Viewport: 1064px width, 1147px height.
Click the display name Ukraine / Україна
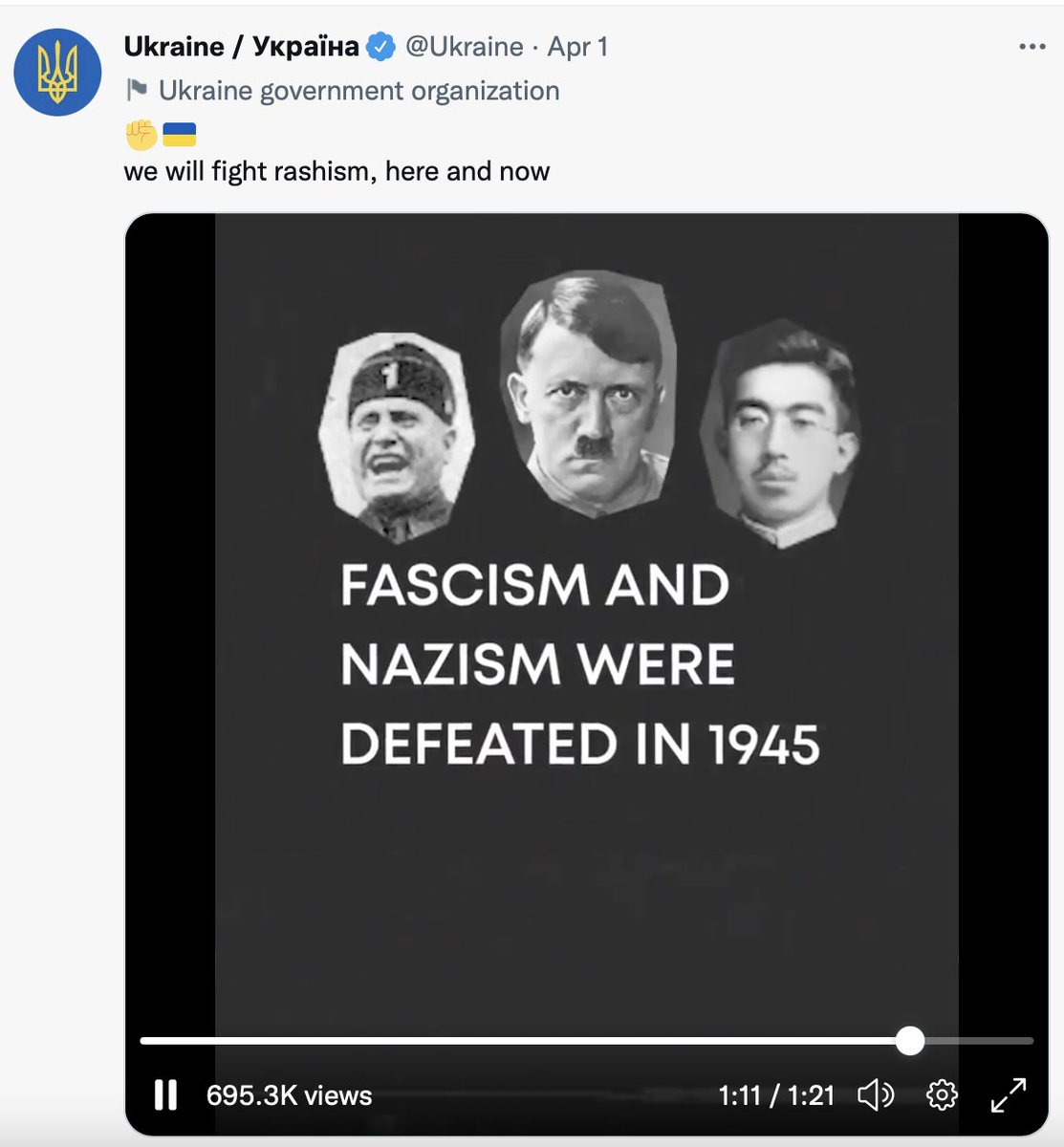coord(242,46)
